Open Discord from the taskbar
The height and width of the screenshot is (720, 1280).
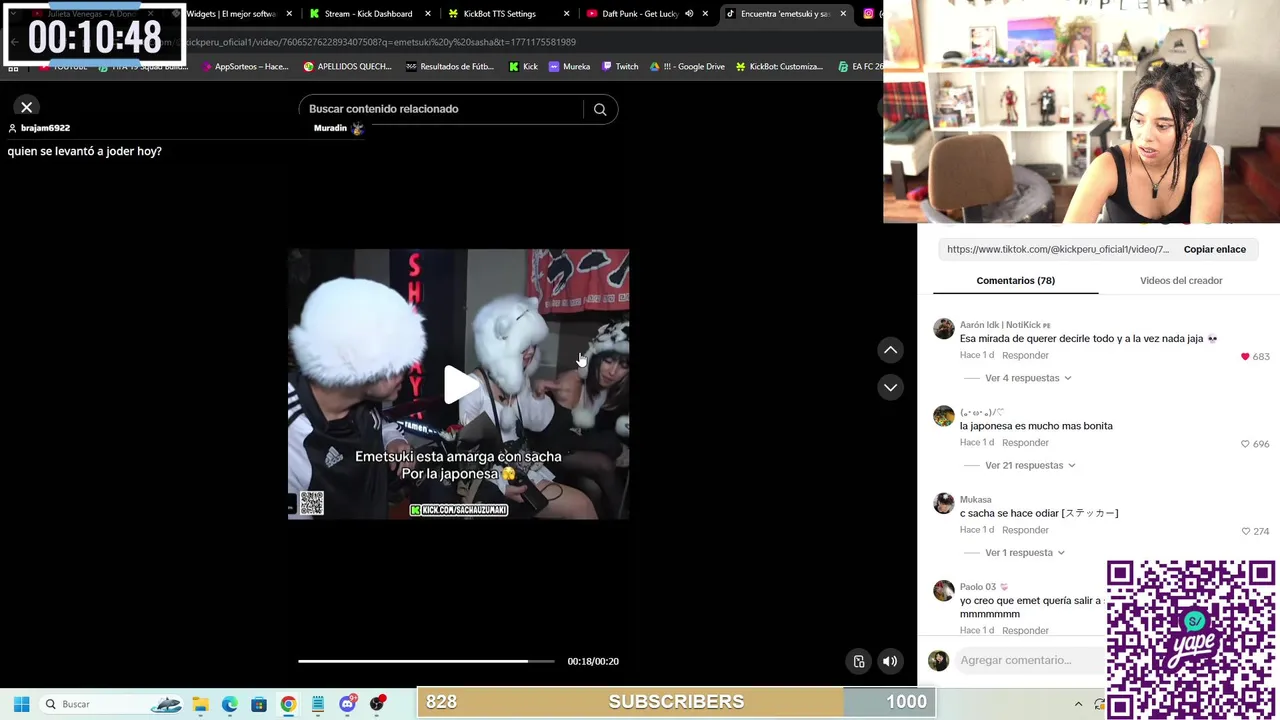point(348,704)
